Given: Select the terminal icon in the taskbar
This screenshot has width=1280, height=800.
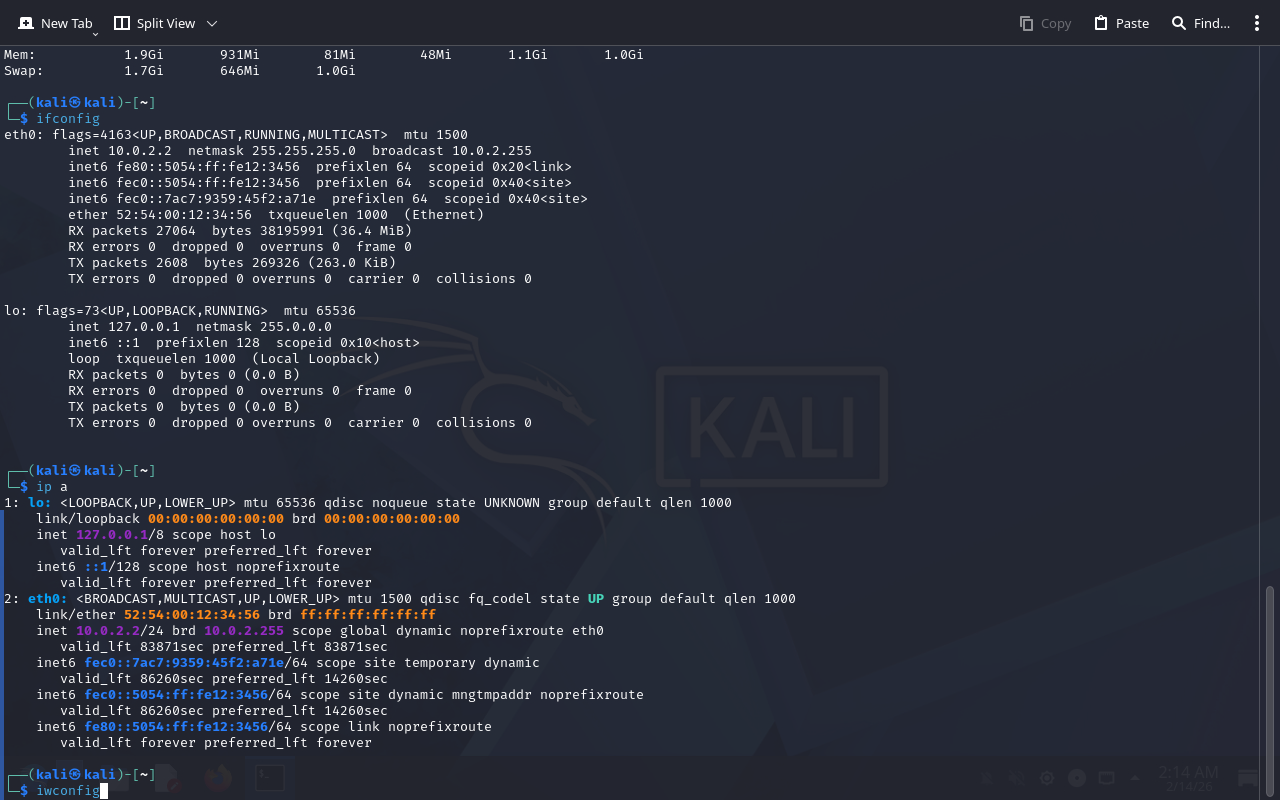Looking at the screenshot, I should (269, 778).
